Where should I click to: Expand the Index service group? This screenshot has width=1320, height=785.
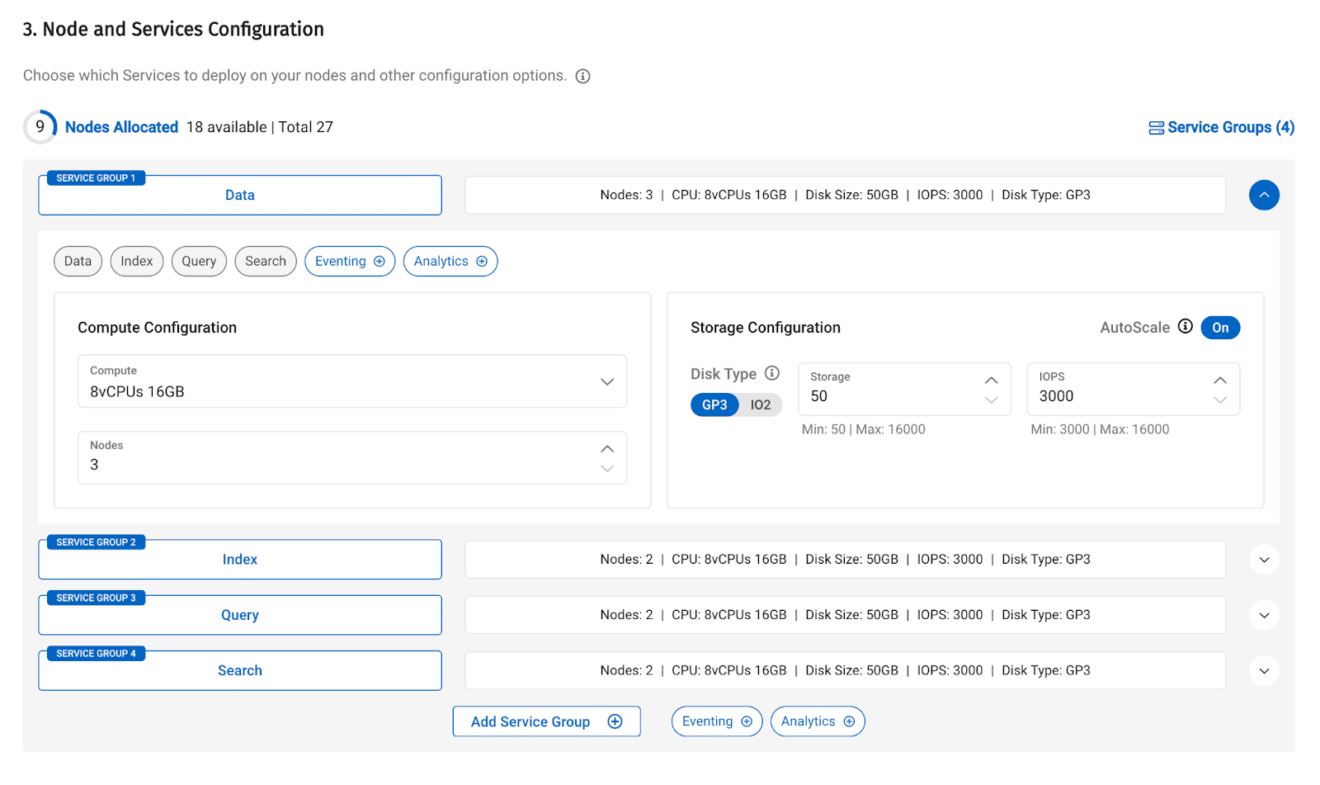click(x=1264, y=559)
